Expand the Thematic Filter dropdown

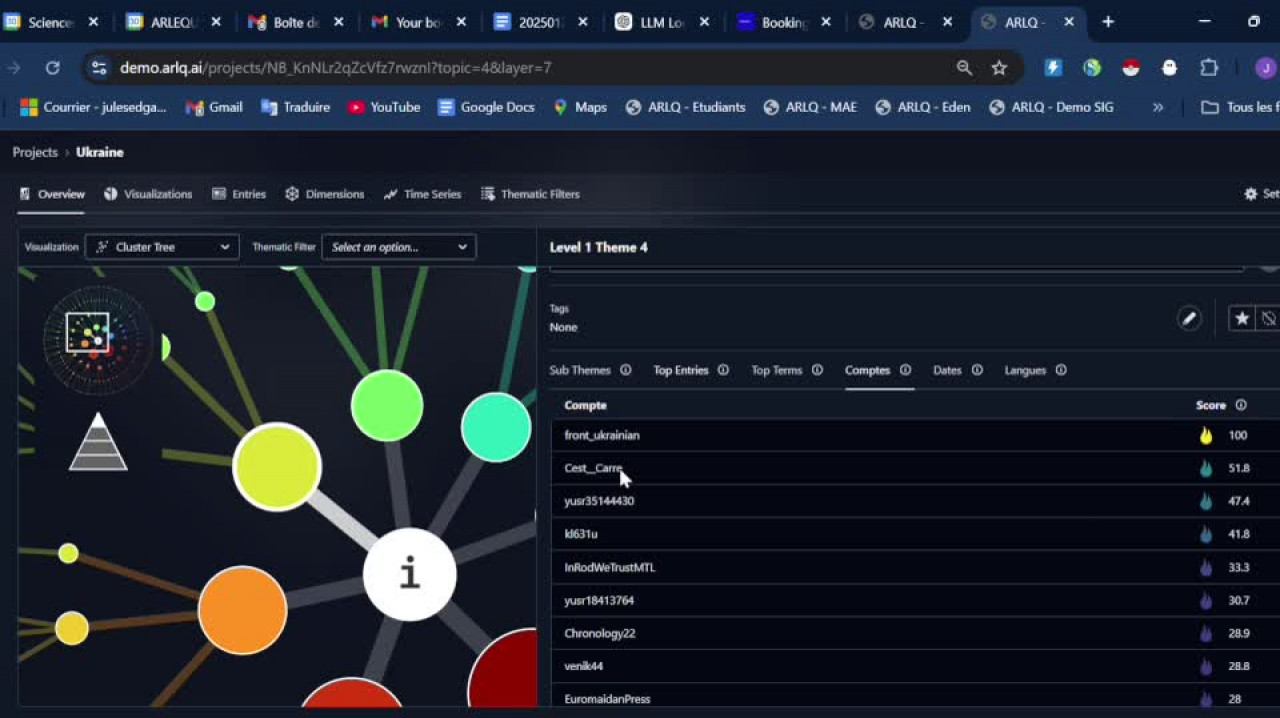398,247
